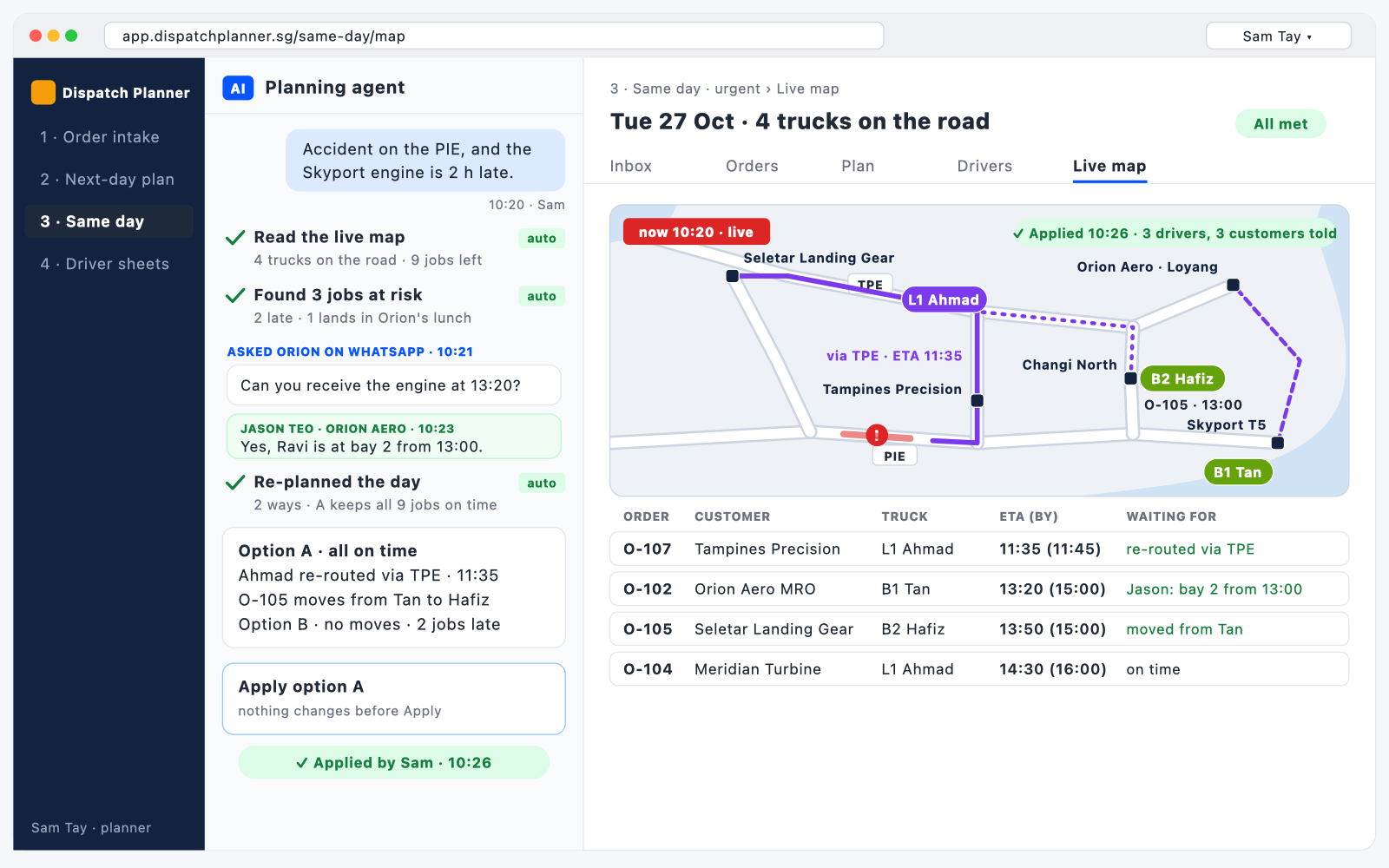Open 4 · Driver sheets in sidebar
The image size is (1389, 868).
[x=109, y=264]
